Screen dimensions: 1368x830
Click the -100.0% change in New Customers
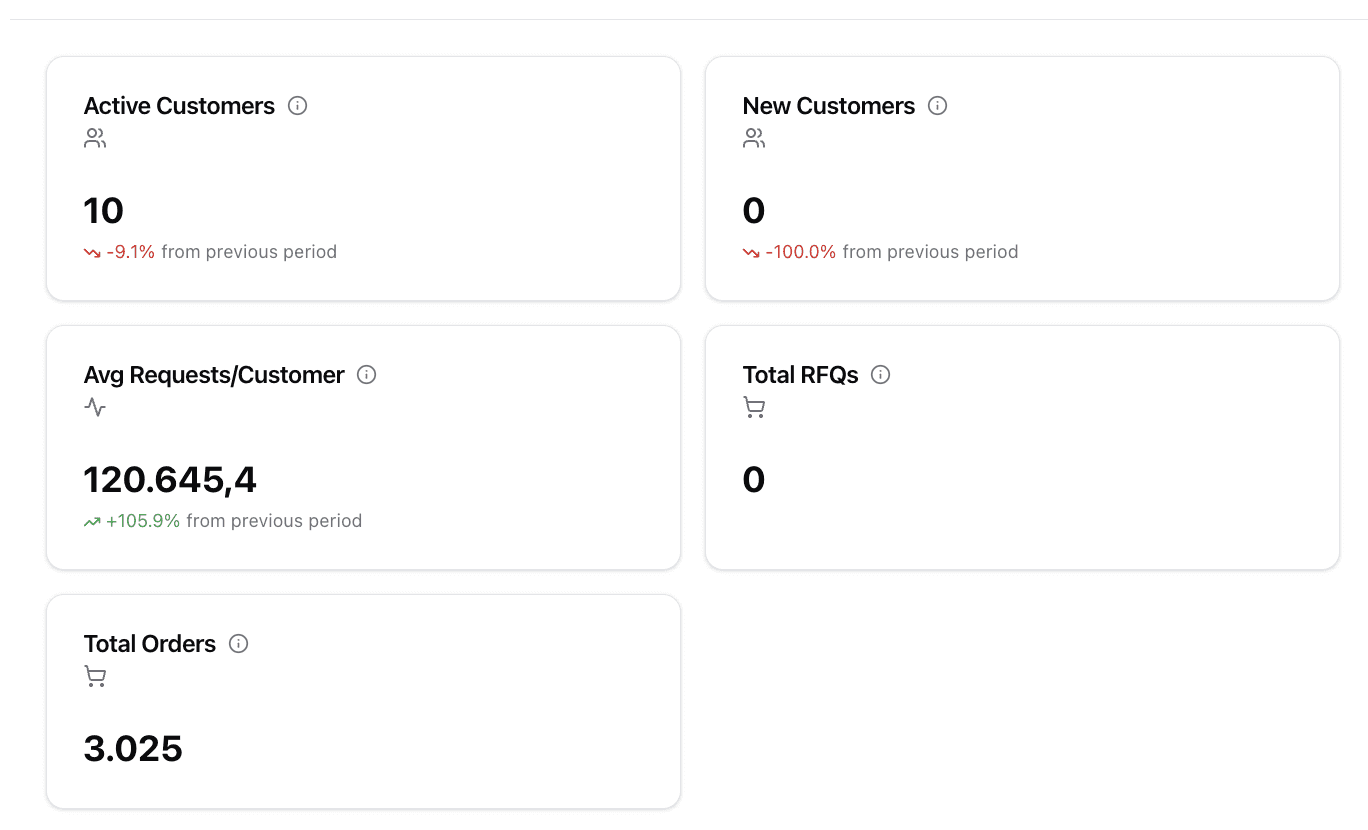coord(800,252)
